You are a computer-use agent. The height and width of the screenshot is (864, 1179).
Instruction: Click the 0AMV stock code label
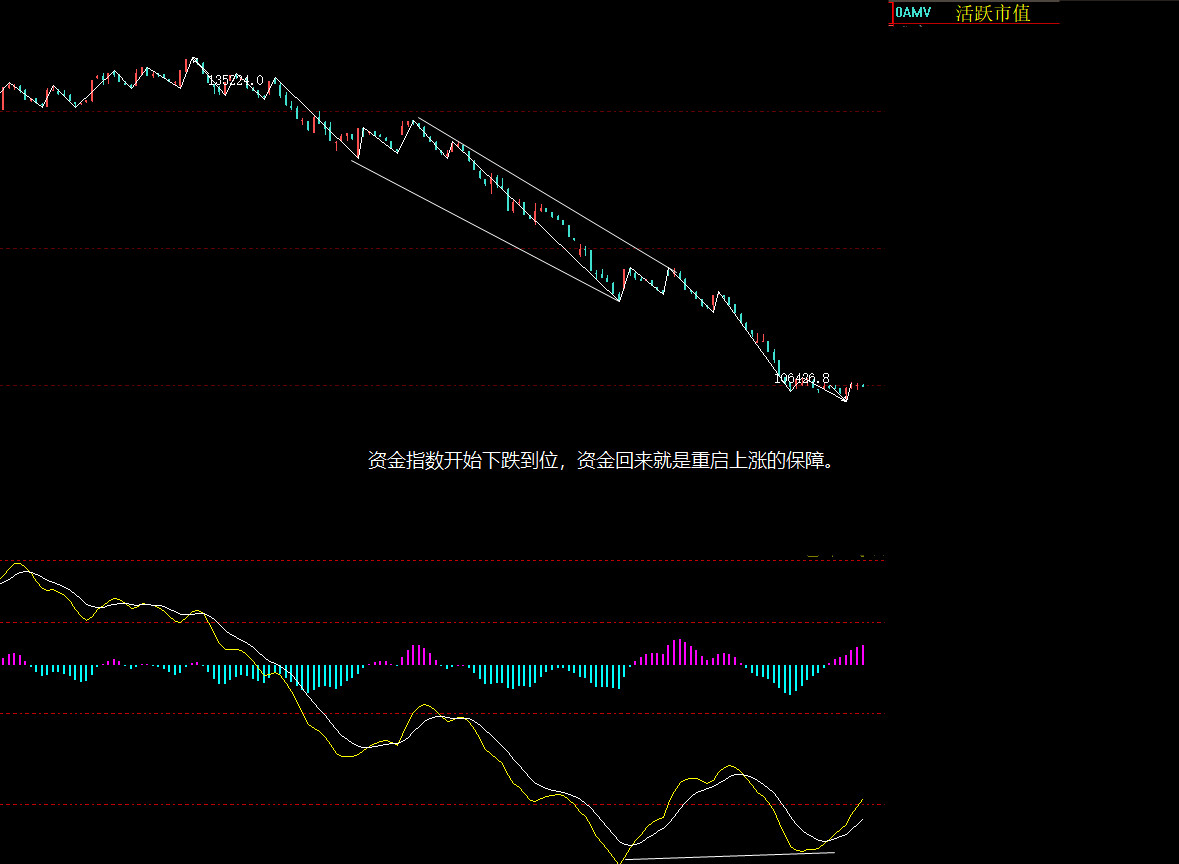[913, 13]
